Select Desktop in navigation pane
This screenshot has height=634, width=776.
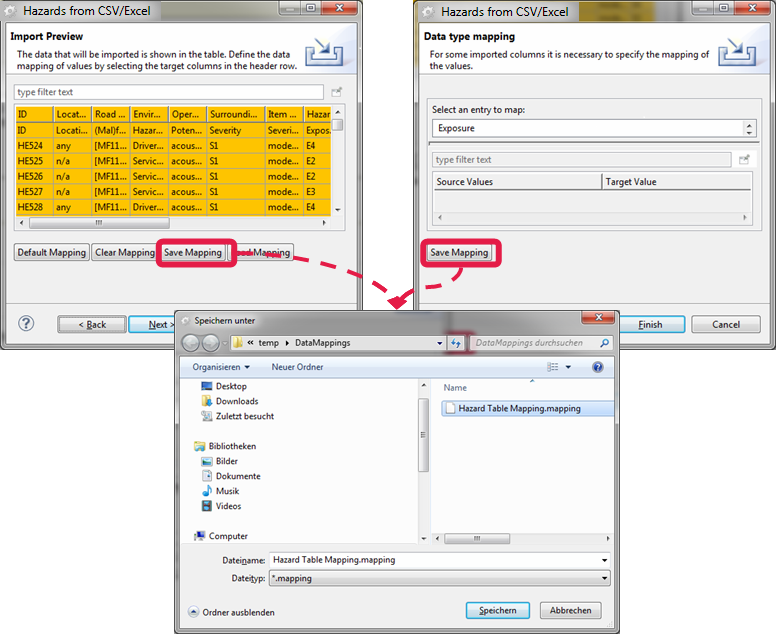coord(231,386)
